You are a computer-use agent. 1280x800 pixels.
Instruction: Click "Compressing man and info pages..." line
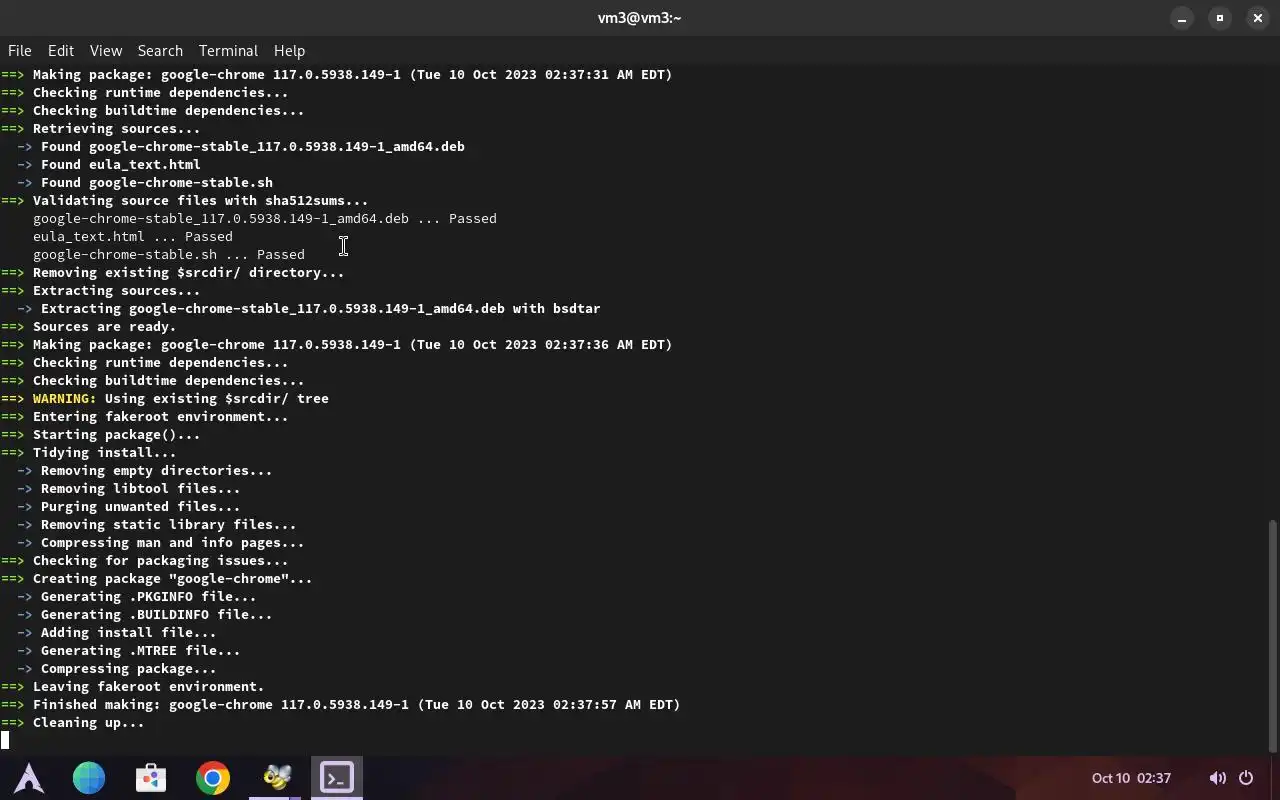[172, 542]
